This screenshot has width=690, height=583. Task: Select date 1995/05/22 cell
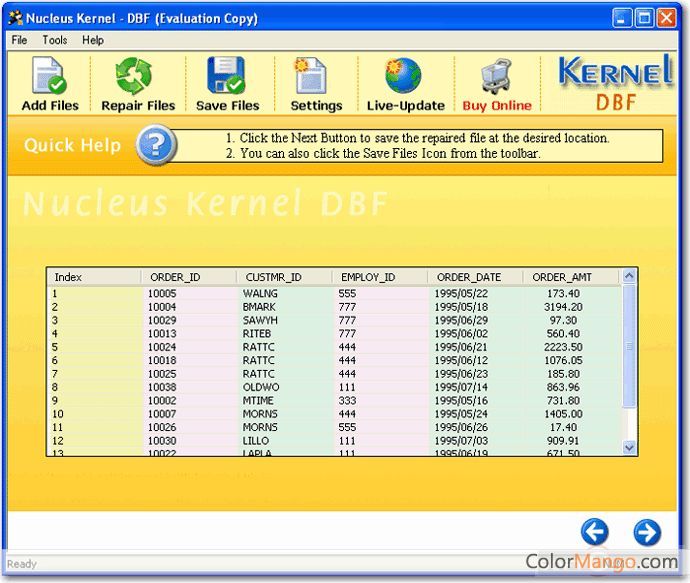[x=461, y=293]
